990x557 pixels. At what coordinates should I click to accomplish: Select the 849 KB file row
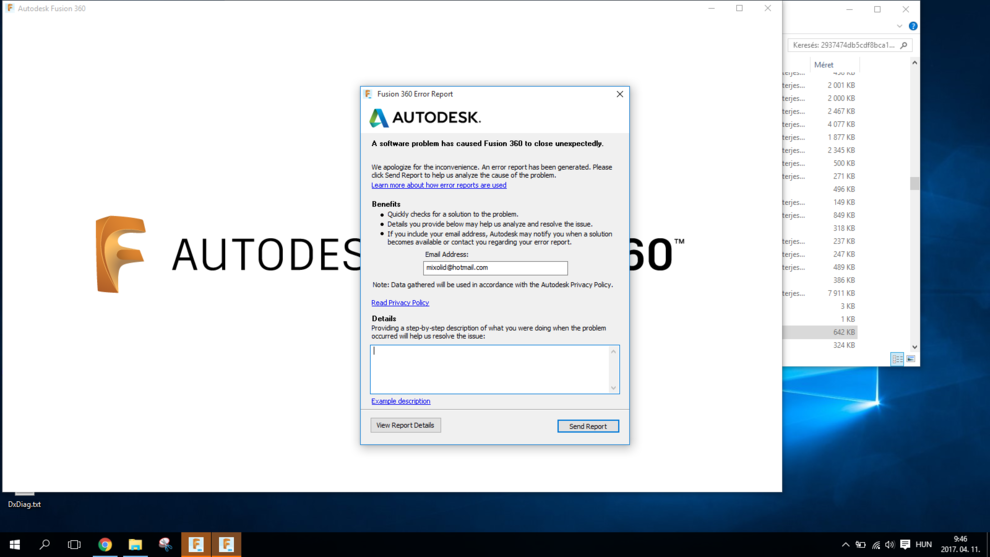pos(820,215)
